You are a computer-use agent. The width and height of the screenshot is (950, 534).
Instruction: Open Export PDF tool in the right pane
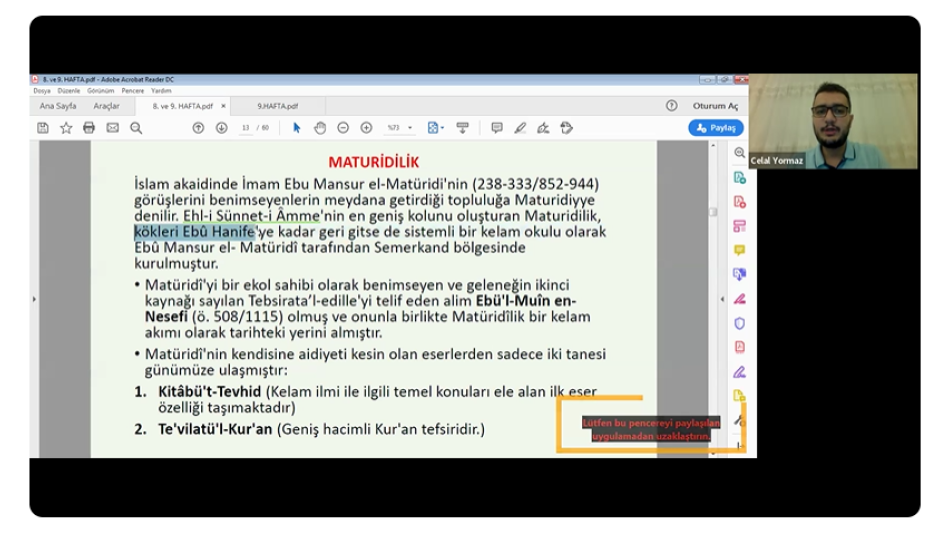click(x=739, y=178)
